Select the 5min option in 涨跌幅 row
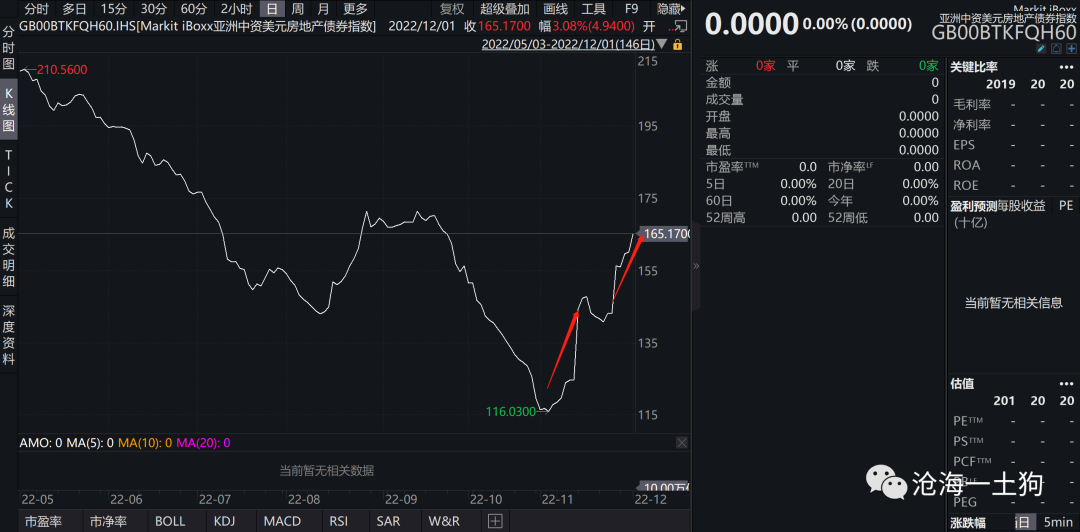This screenshot has width=1080, height=532. click(1059, 521)
